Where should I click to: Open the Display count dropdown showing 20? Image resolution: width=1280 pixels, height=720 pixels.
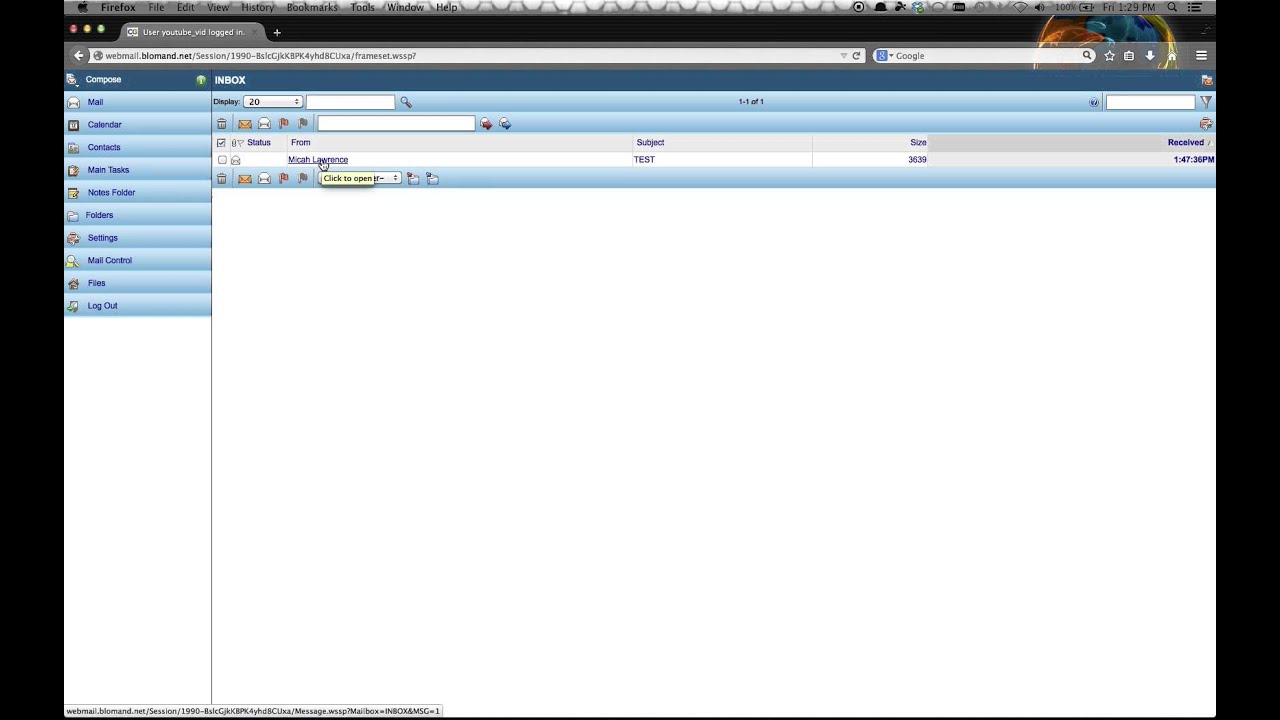(272, 102)
